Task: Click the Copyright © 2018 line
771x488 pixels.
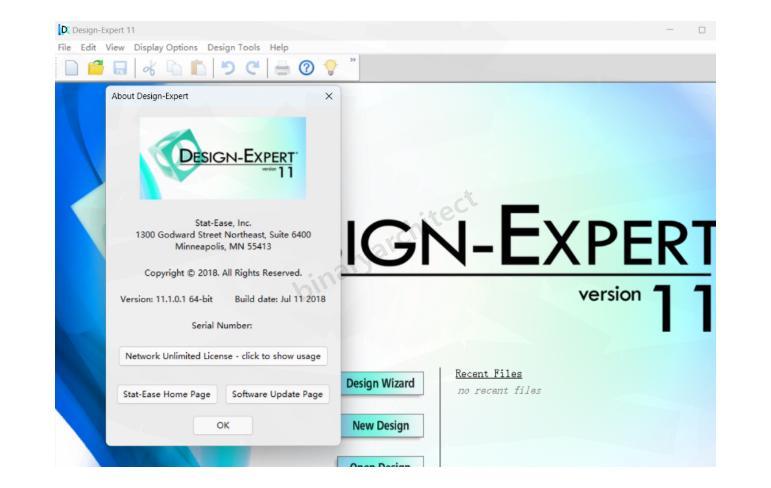Action: (223, 273)
